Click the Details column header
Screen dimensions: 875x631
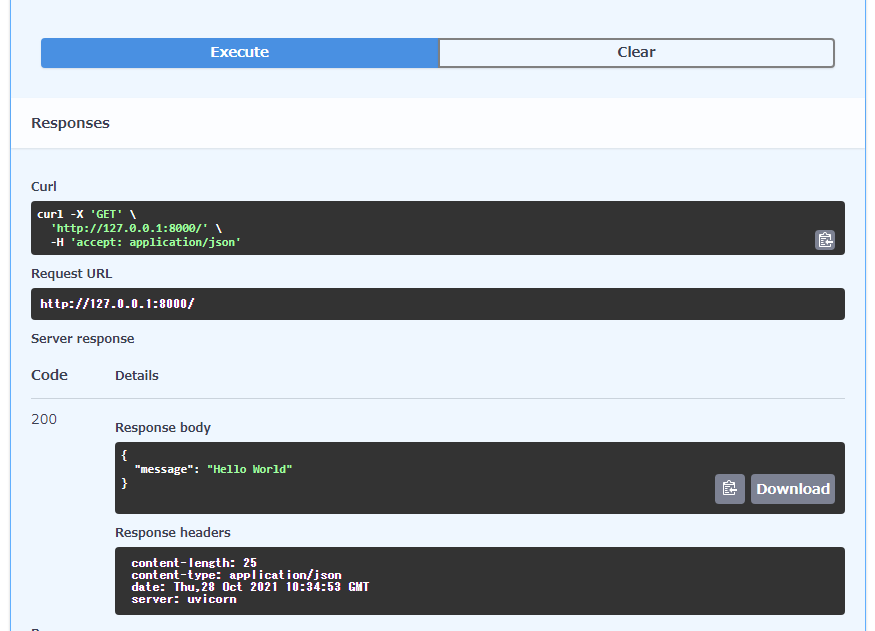tap(136, 375)
